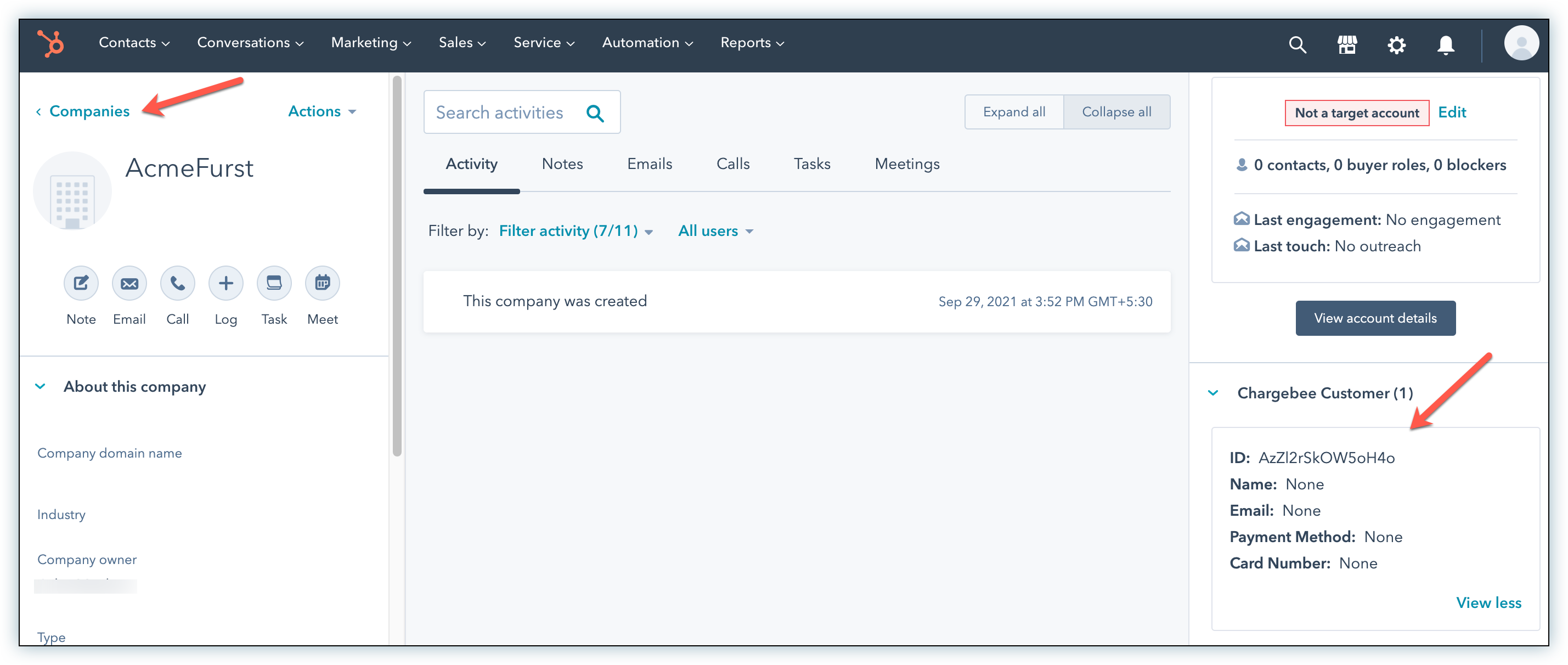Viewport: 1568px width, 665px height.
Task: Click the Meet calendar icon button
Action: pos(322,283)
